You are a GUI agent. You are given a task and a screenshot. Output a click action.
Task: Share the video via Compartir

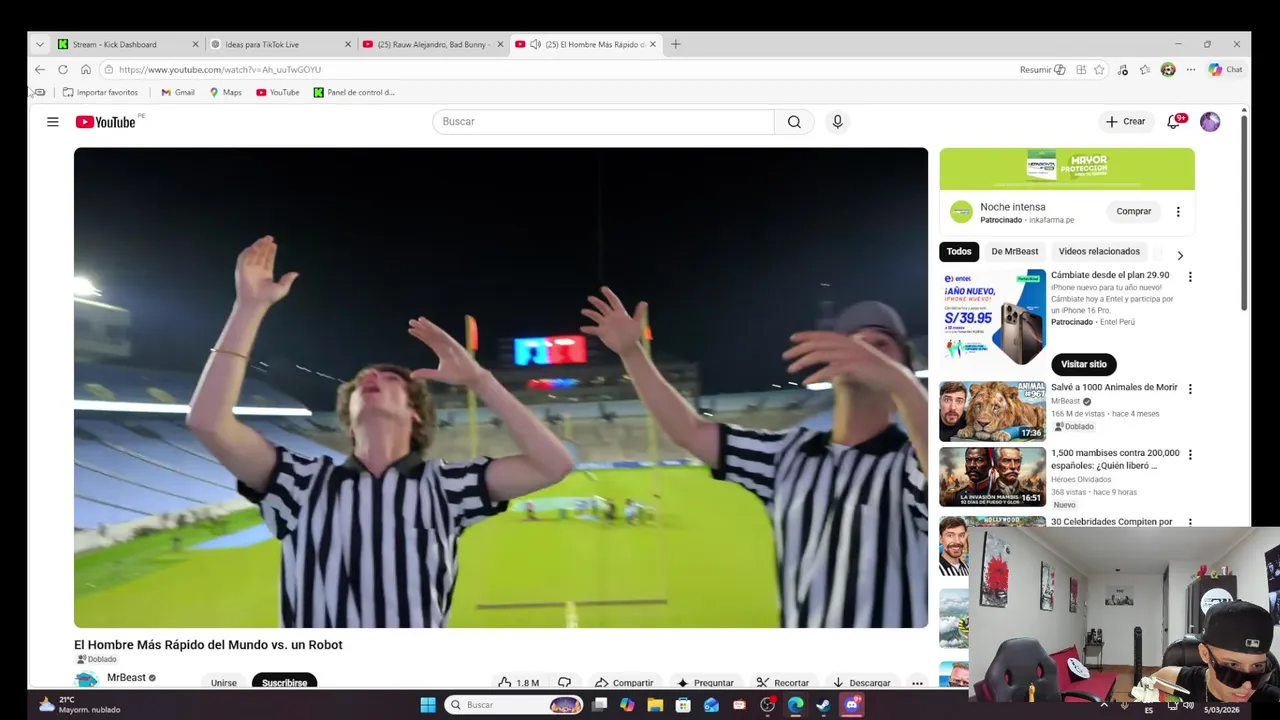click(624, 683)
